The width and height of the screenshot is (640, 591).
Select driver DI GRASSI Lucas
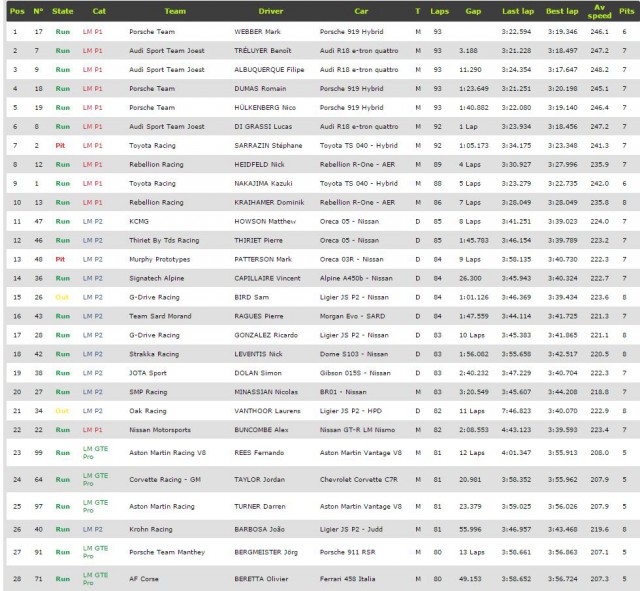pyautogui.click(x=263, y=127)
